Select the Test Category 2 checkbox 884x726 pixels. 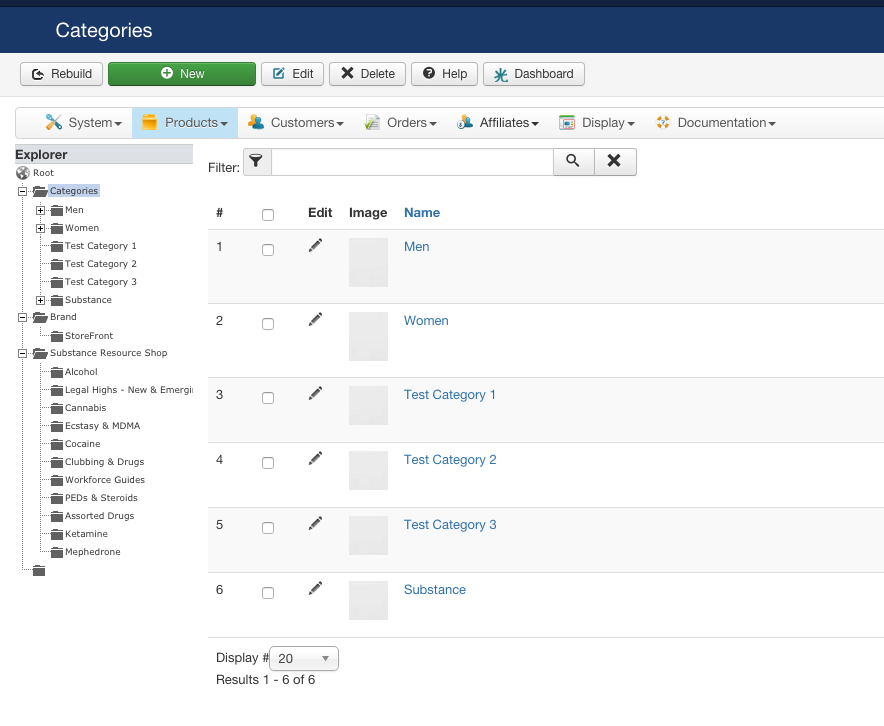tap(268, 463)
